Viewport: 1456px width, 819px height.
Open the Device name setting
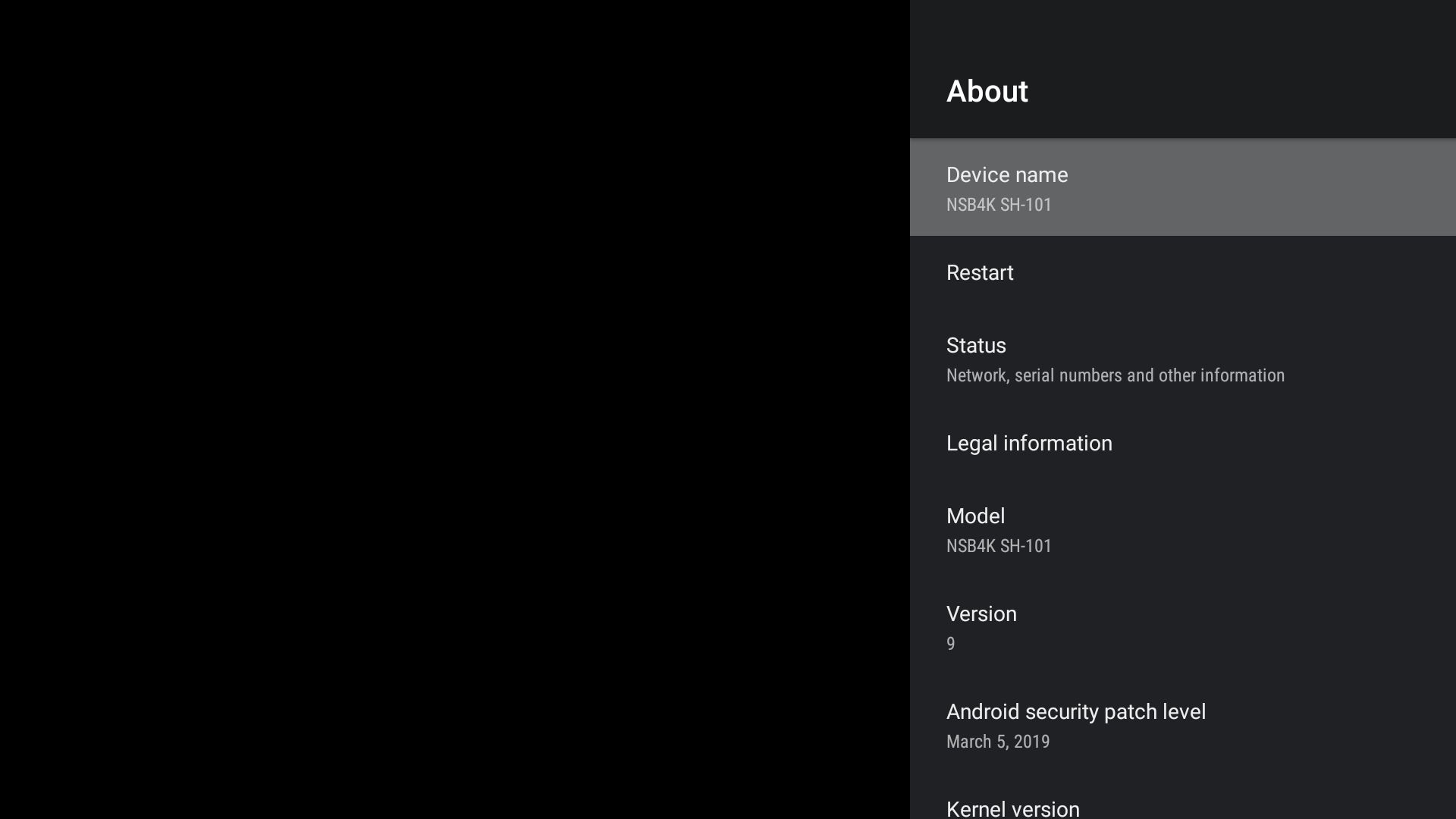[1007, 175]
